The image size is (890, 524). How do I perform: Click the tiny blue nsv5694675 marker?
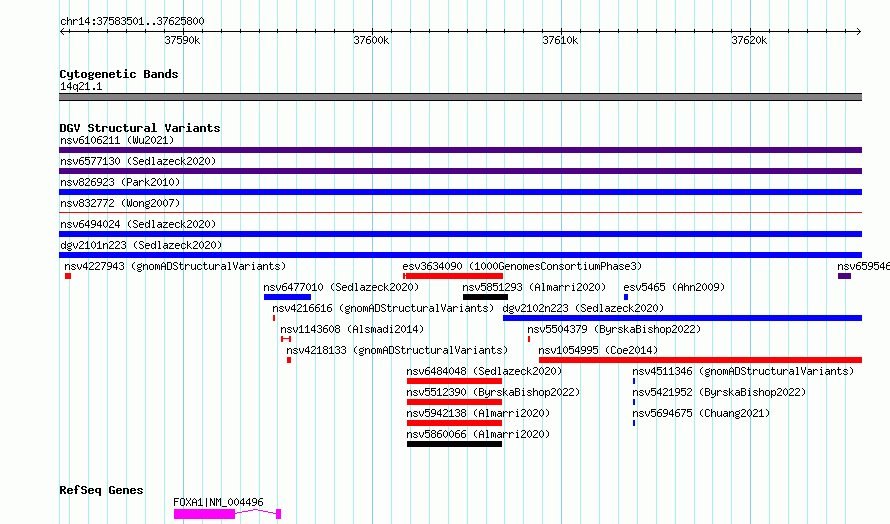click(634, 423)
